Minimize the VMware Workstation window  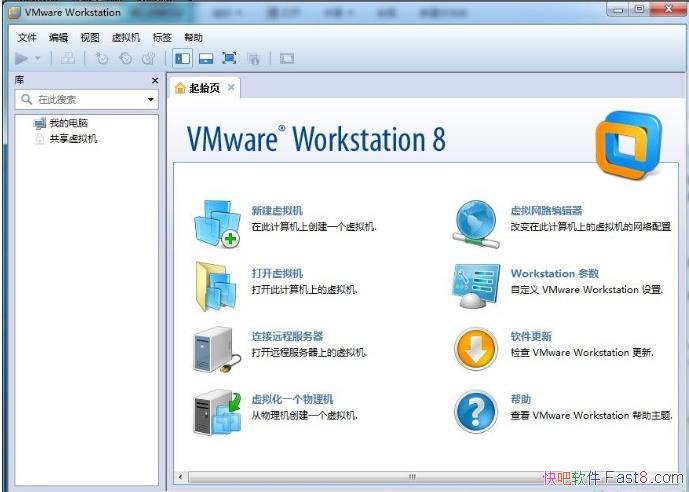click(x=619, y=10)
